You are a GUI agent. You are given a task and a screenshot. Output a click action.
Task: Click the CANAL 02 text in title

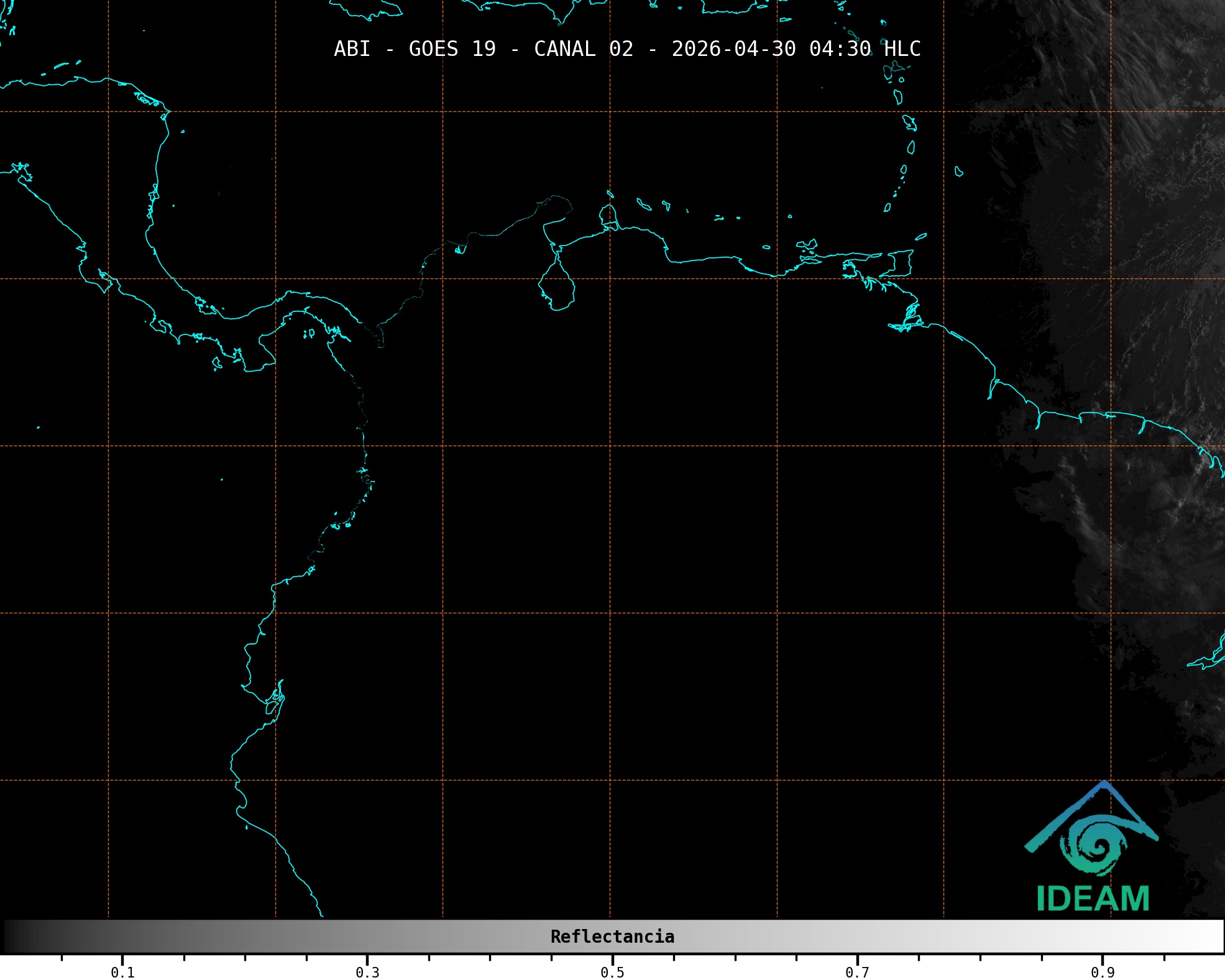[583, 49]
